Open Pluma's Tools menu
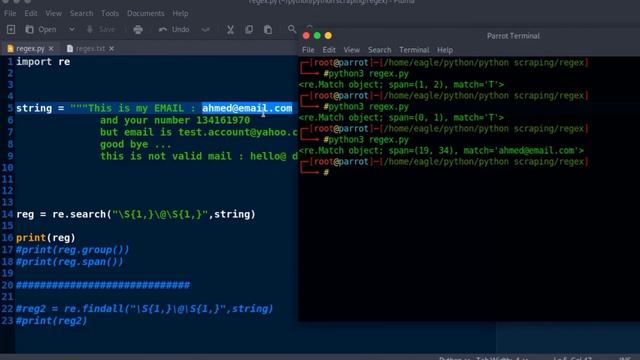The width and height of the screenshot is (640, 360). point(110,13)
